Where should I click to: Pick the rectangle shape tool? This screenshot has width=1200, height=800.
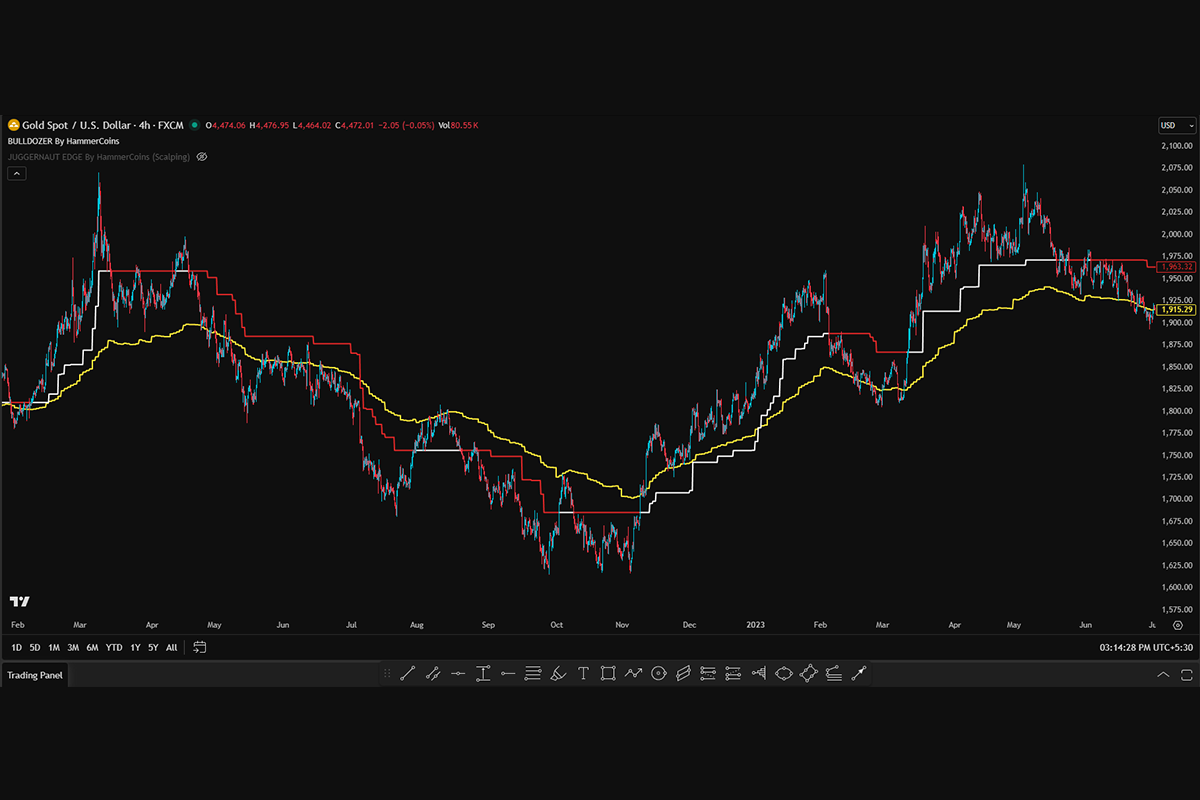[608, 674]
